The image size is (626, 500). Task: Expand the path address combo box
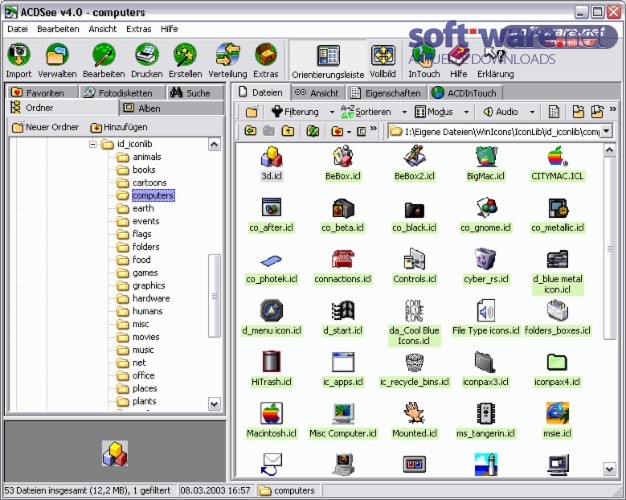[x=606, y=131]
